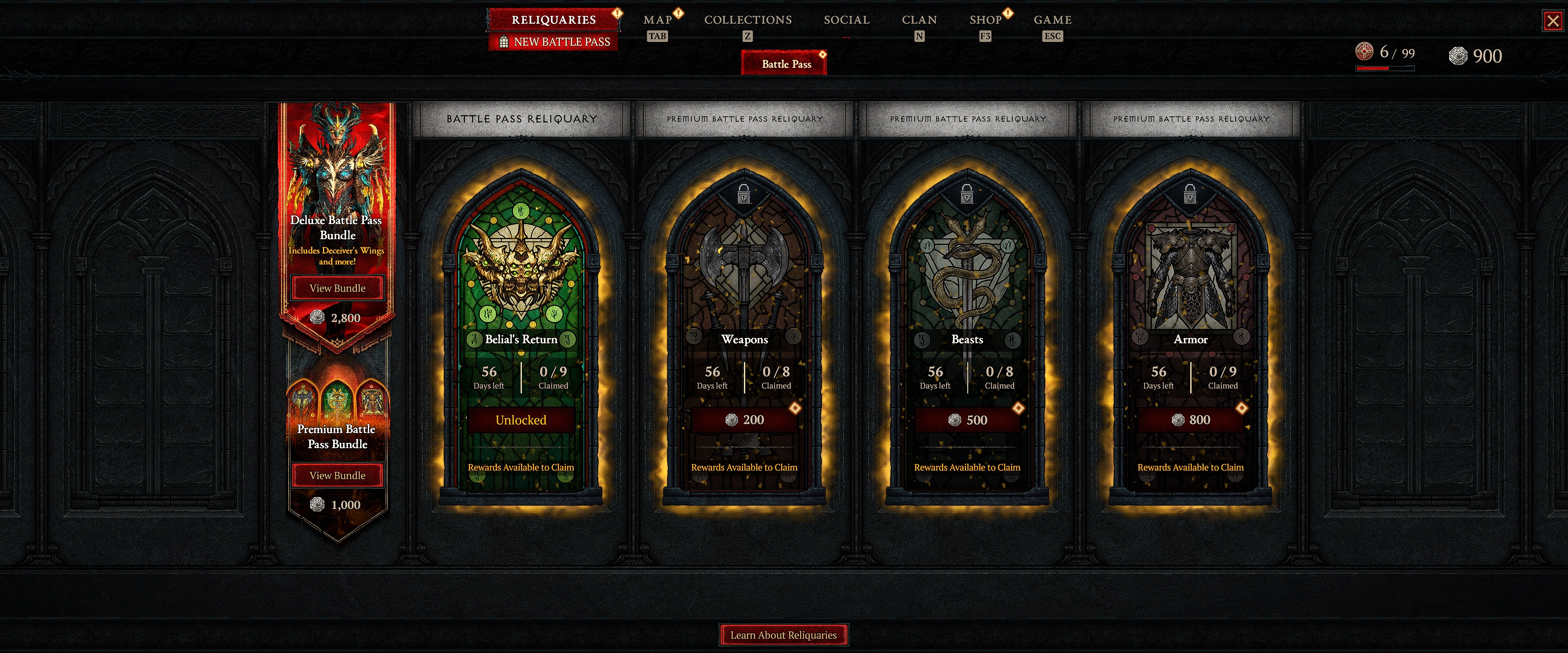Screen dimensions: 1568x653
Task: View the Premium Battle Pass Bundle
Action: (x=338, y=475)
